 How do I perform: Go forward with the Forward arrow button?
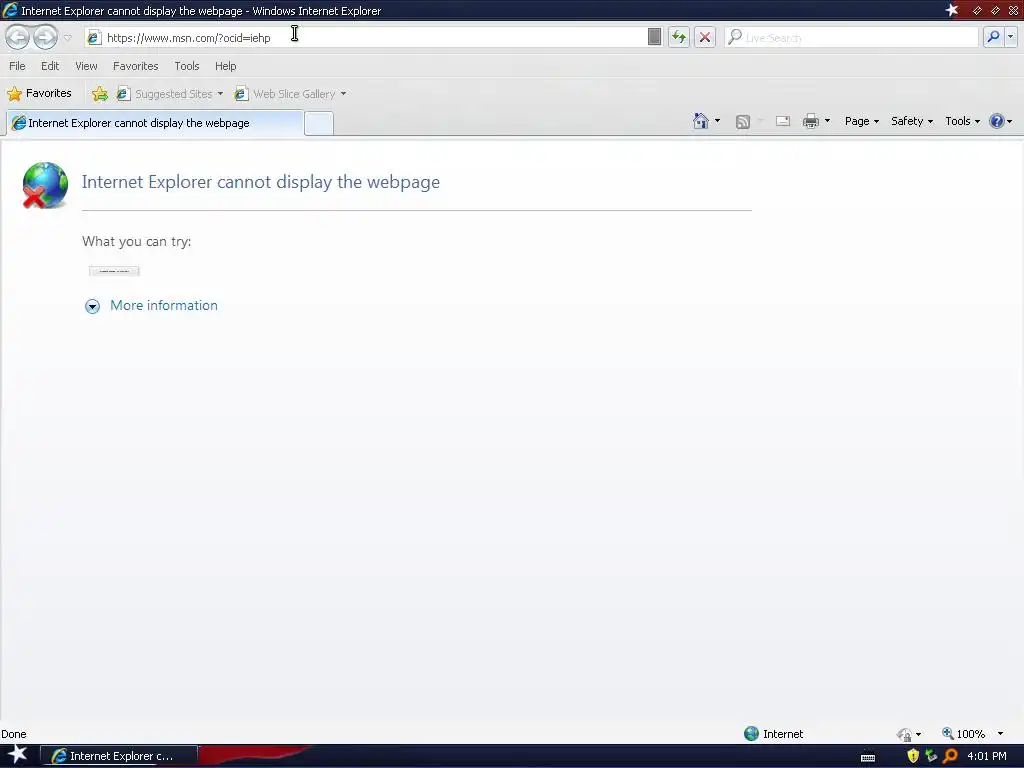[x=45, y=37]
